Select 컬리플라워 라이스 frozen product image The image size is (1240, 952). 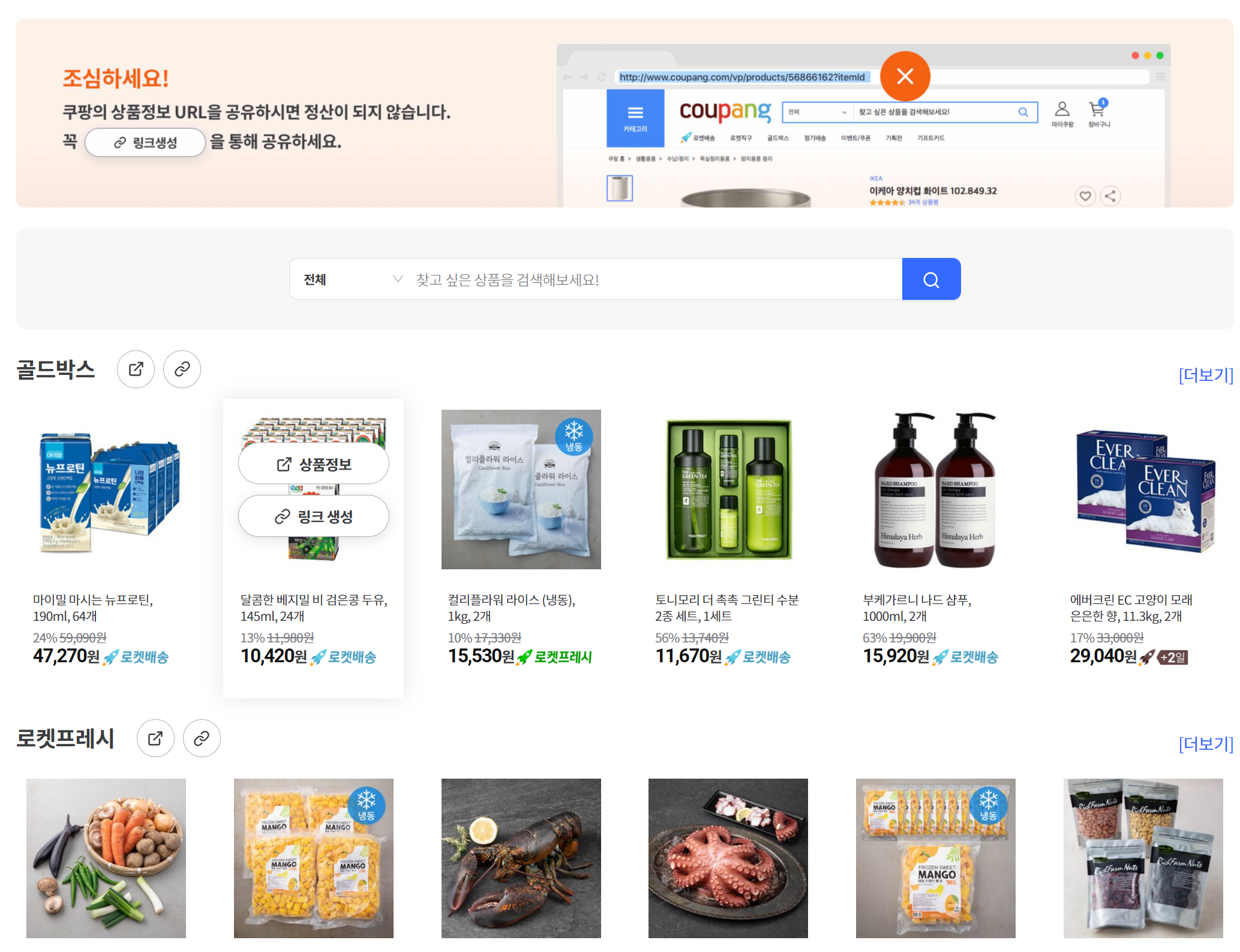[x=521, y=489]
